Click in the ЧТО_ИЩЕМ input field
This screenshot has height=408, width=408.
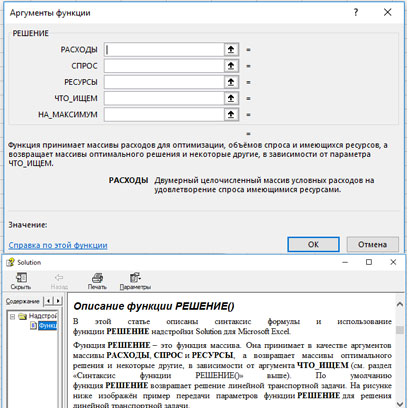pyautogui.click(x=164, y=98)
